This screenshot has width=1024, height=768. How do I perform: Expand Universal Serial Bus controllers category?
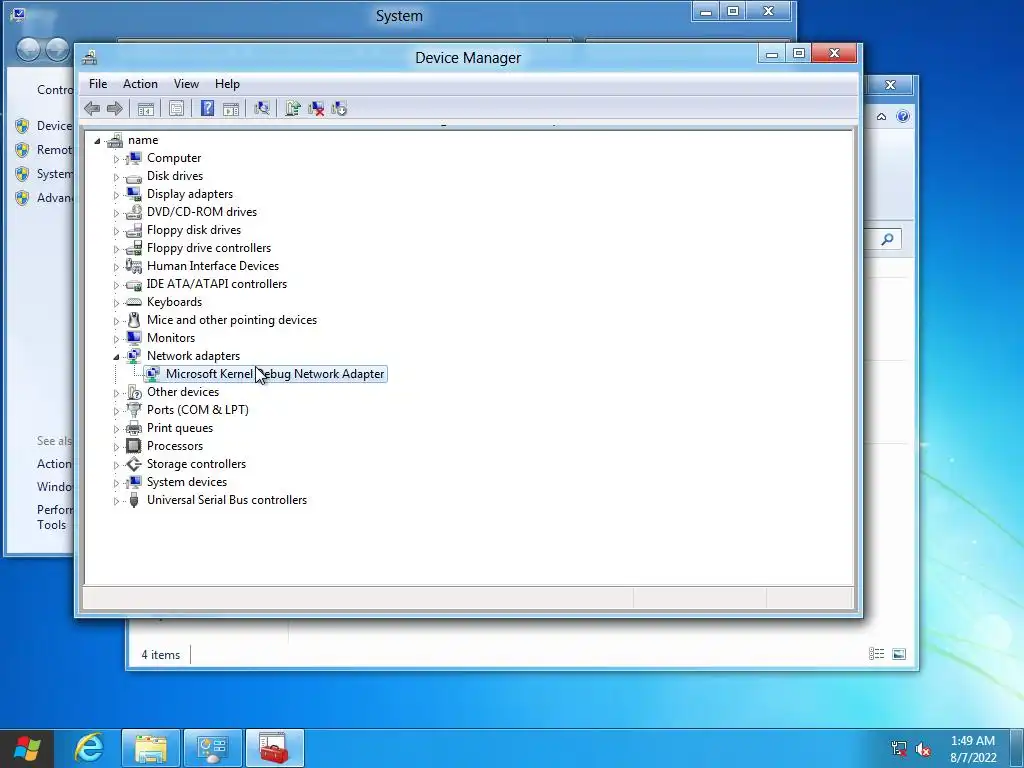click(x=116, y=501)
